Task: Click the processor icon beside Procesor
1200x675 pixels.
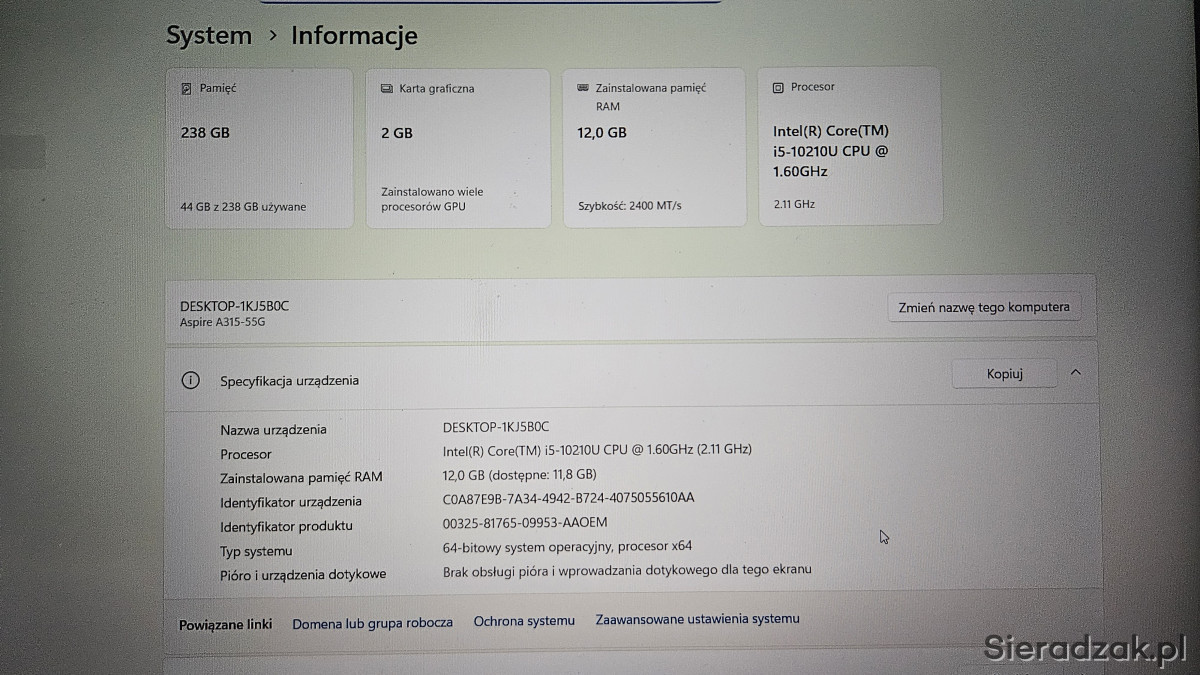Action: (778, 87)
